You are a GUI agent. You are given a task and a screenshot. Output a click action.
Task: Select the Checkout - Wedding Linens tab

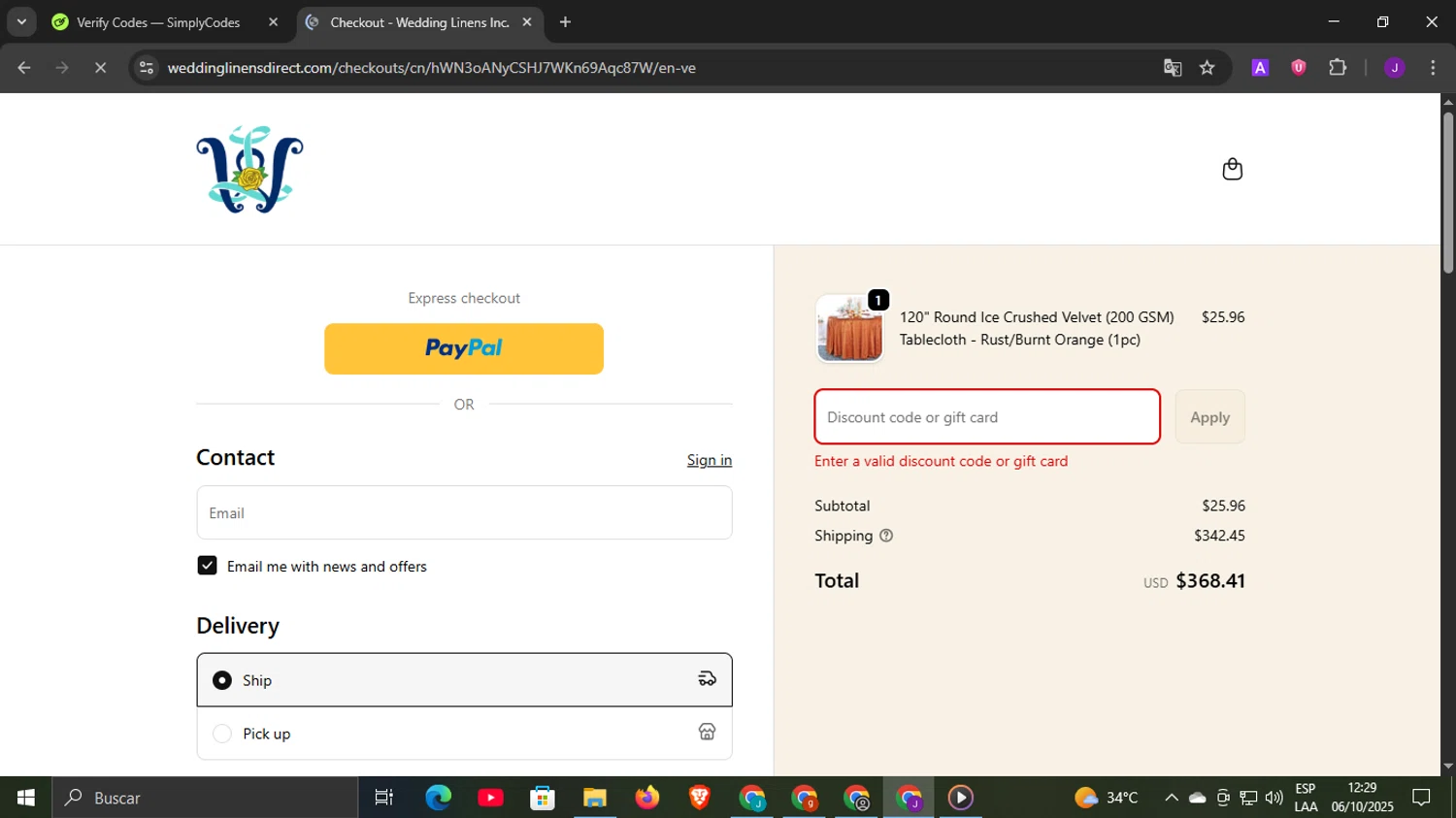pyautogui.click(x=419, y=22)
